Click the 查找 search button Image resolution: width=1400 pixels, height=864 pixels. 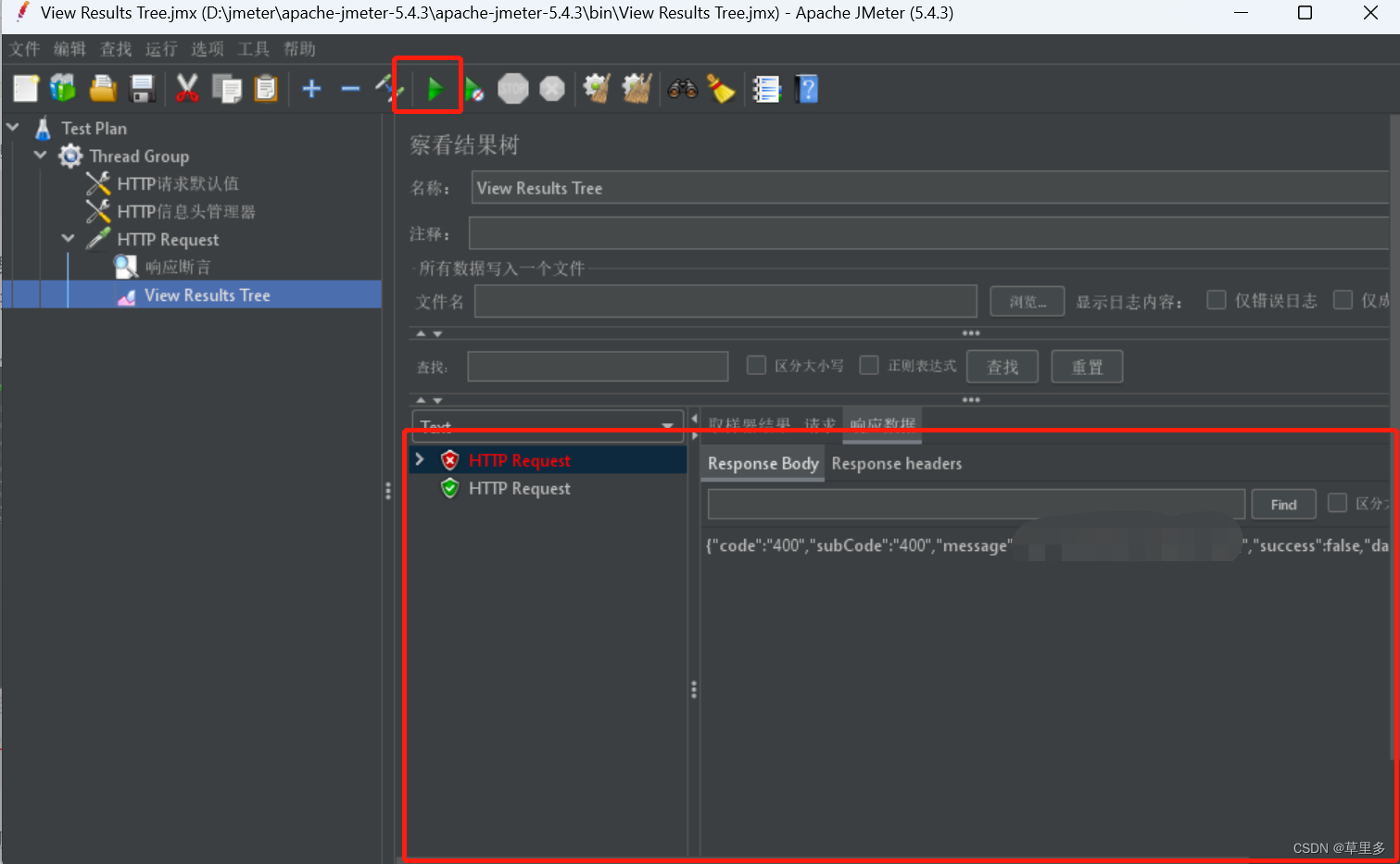tap(1003, 367)
